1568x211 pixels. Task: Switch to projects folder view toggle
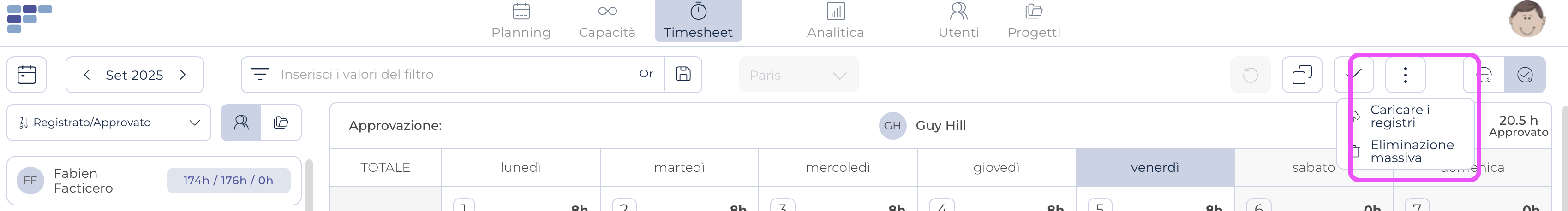281,123
